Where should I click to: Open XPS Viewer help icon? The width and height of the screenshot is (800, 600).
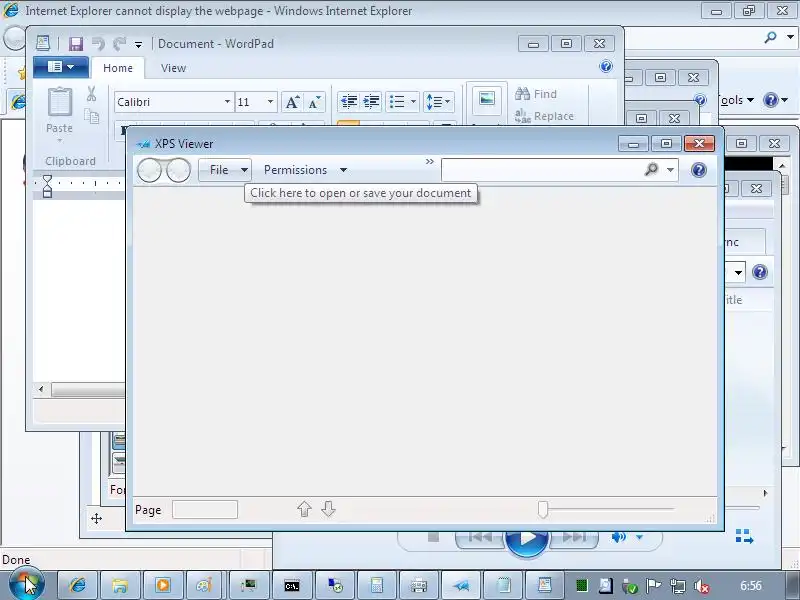click(x=698, y=169)
